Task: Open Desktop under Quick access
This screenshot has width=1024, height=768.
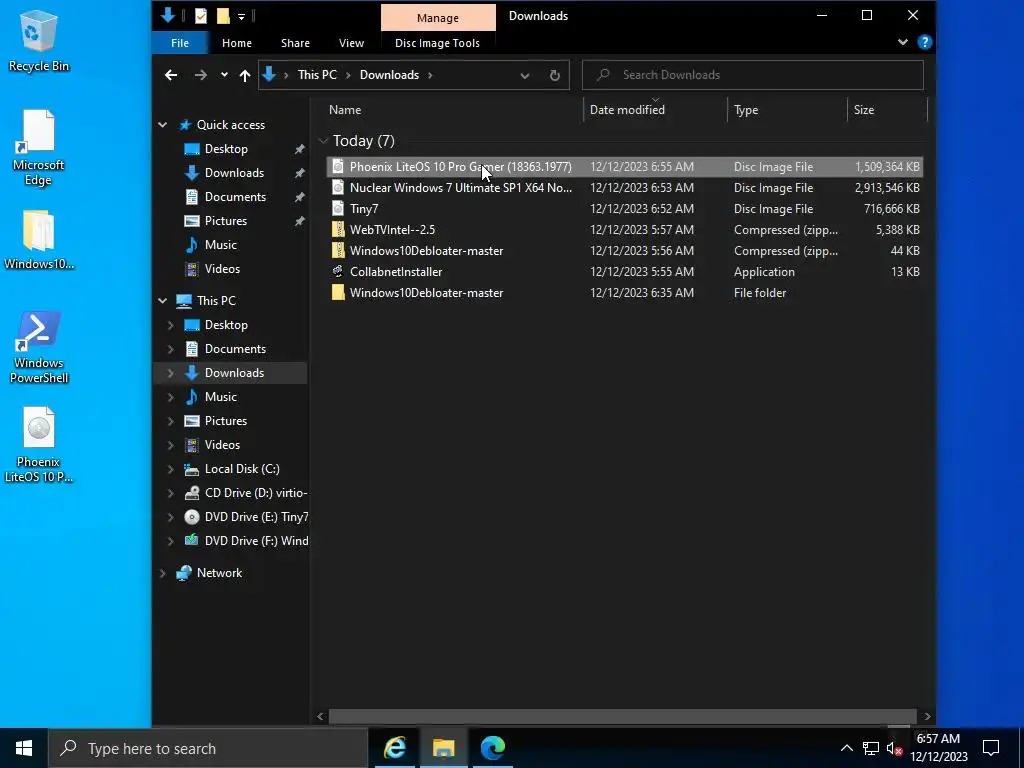Action: [x=225, y=149]
